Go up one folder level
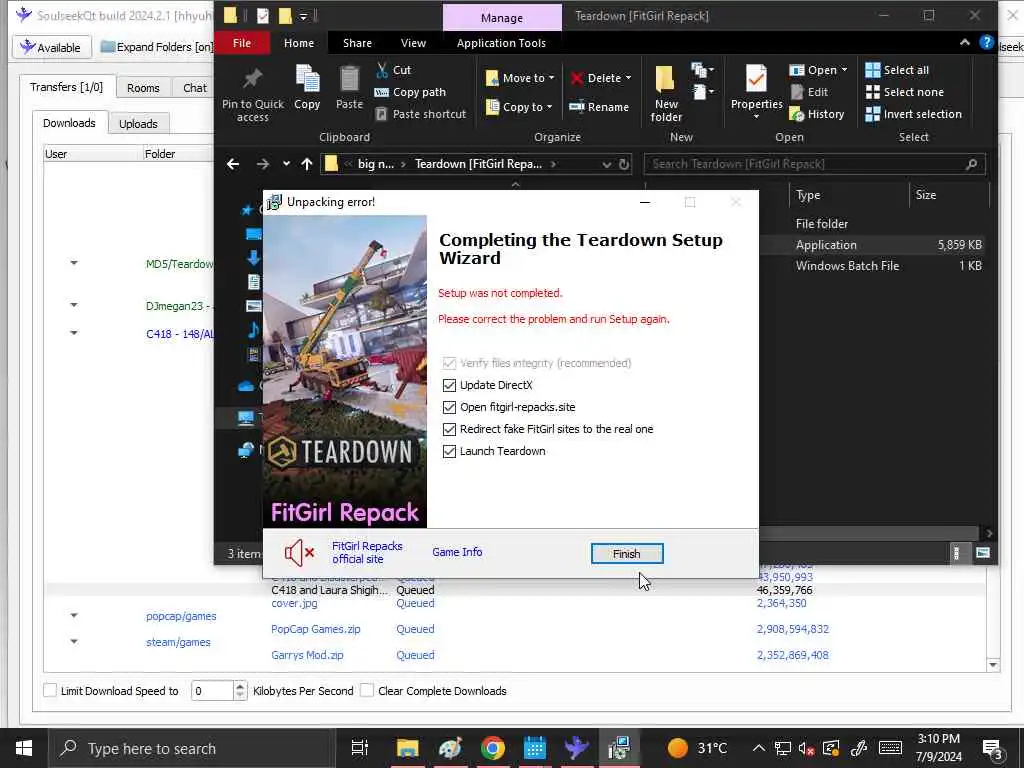 tap(307, 164)
